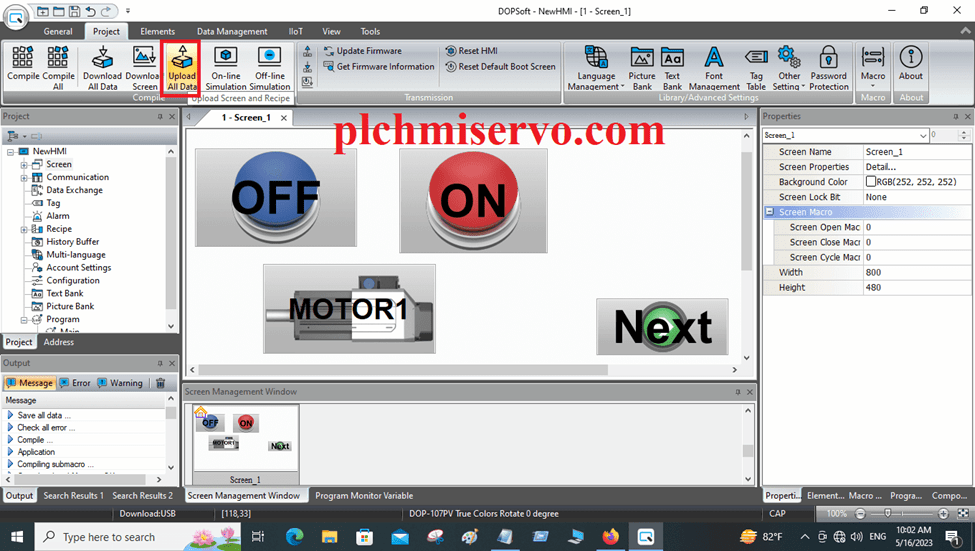
Task: Click the Compile All icon
Action: point(58,67)
